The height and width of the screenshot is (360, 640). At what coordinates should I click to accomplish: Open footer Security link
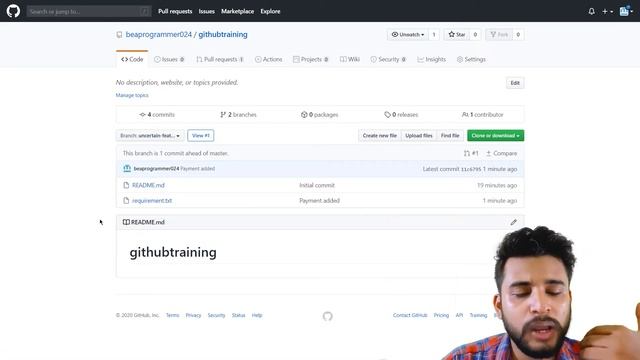(x=216, y=316)
